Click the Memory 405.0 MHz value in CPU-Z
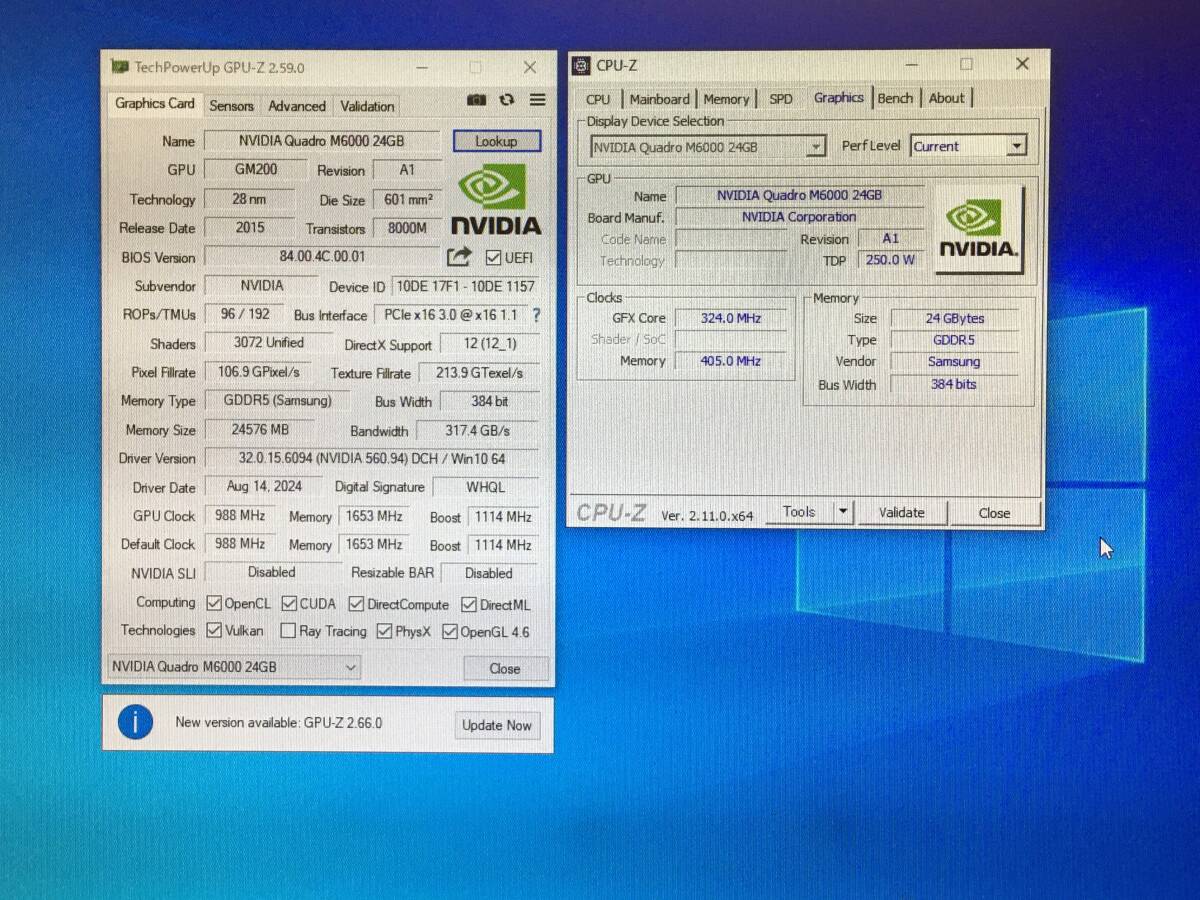 730,361
